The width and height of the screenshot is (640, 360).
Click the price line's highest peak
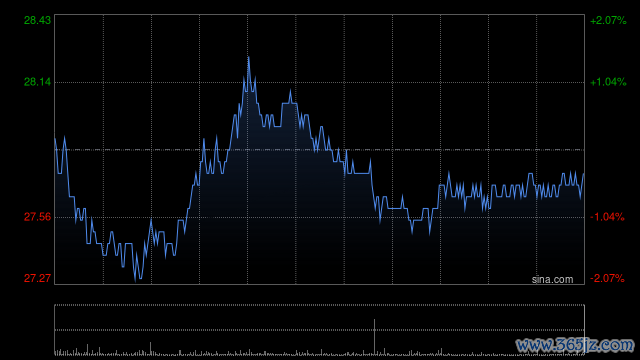point(248,58)
